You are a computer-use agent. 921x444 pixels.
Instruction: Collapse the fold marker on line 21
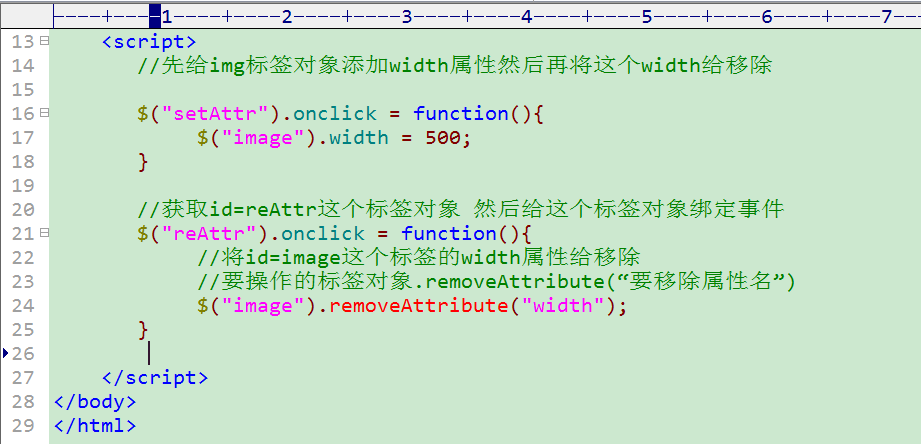click(44, 233)
